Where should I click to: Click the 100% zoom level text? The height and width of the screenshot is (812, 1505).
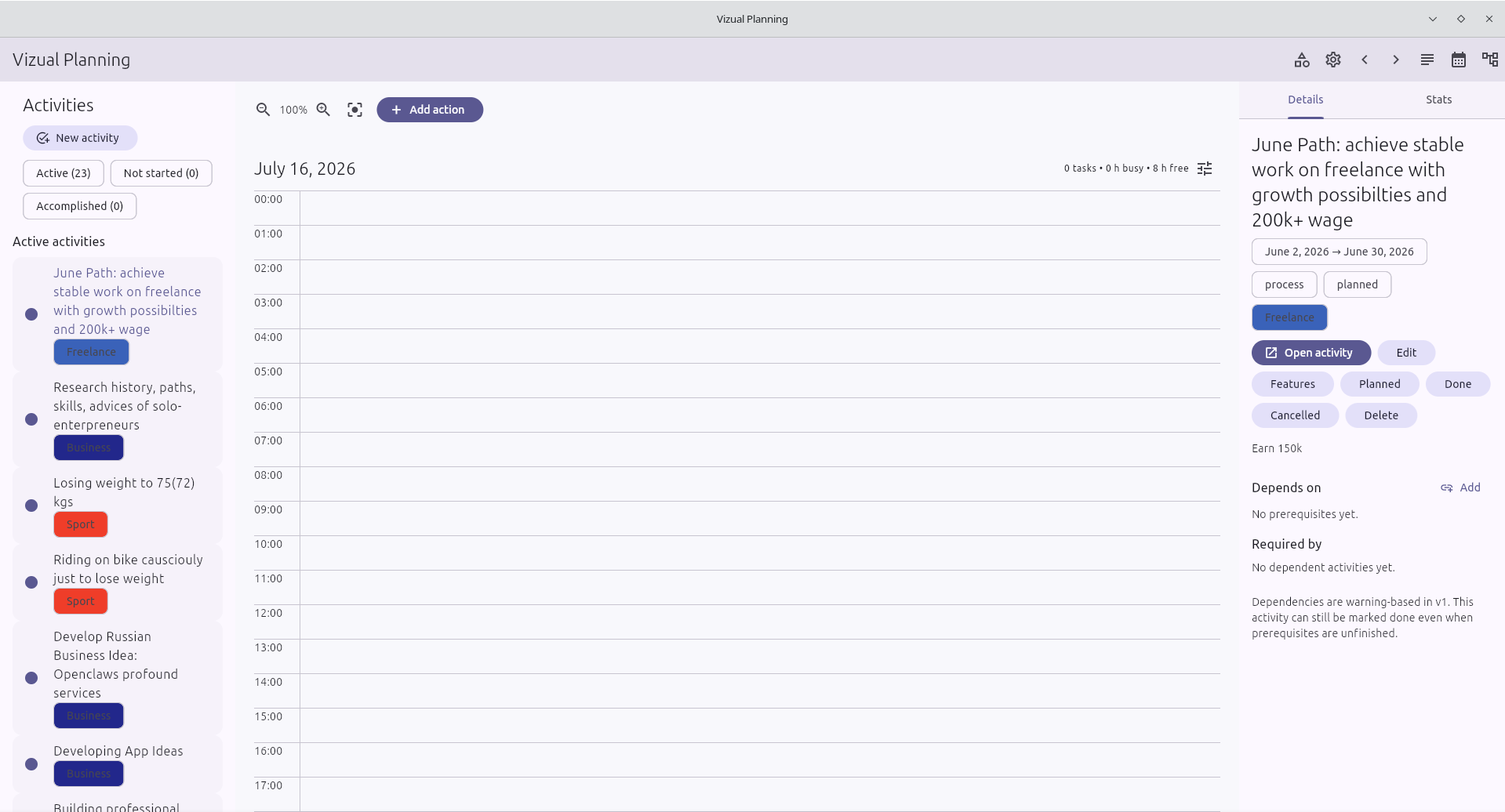point(293,110)
